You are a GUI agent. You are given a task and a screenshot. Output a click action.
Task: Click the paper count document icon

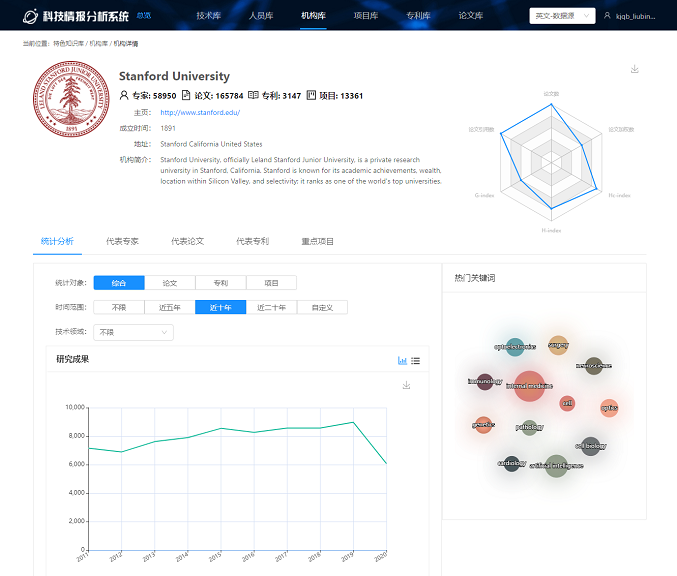click(x=186, y=95)
